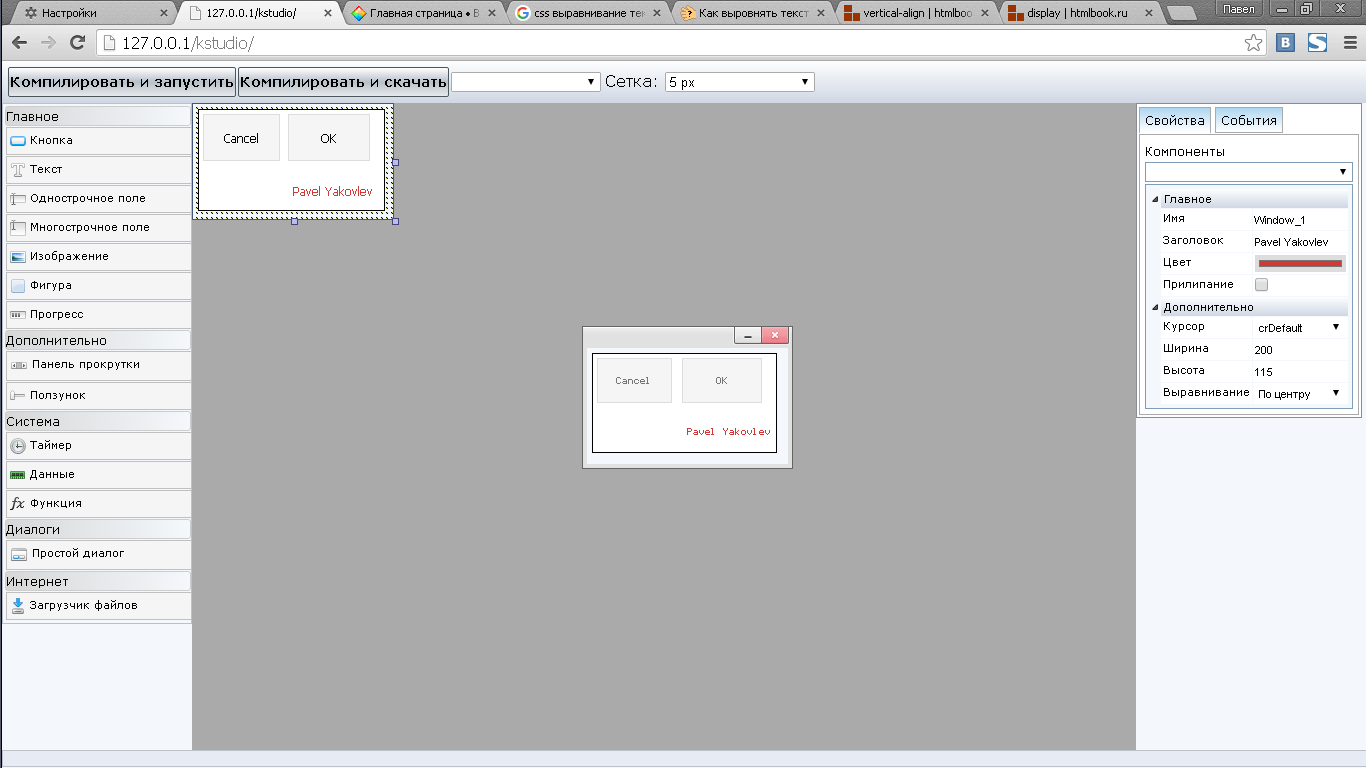Select the Кнопка button component icon

click(17, 141)
